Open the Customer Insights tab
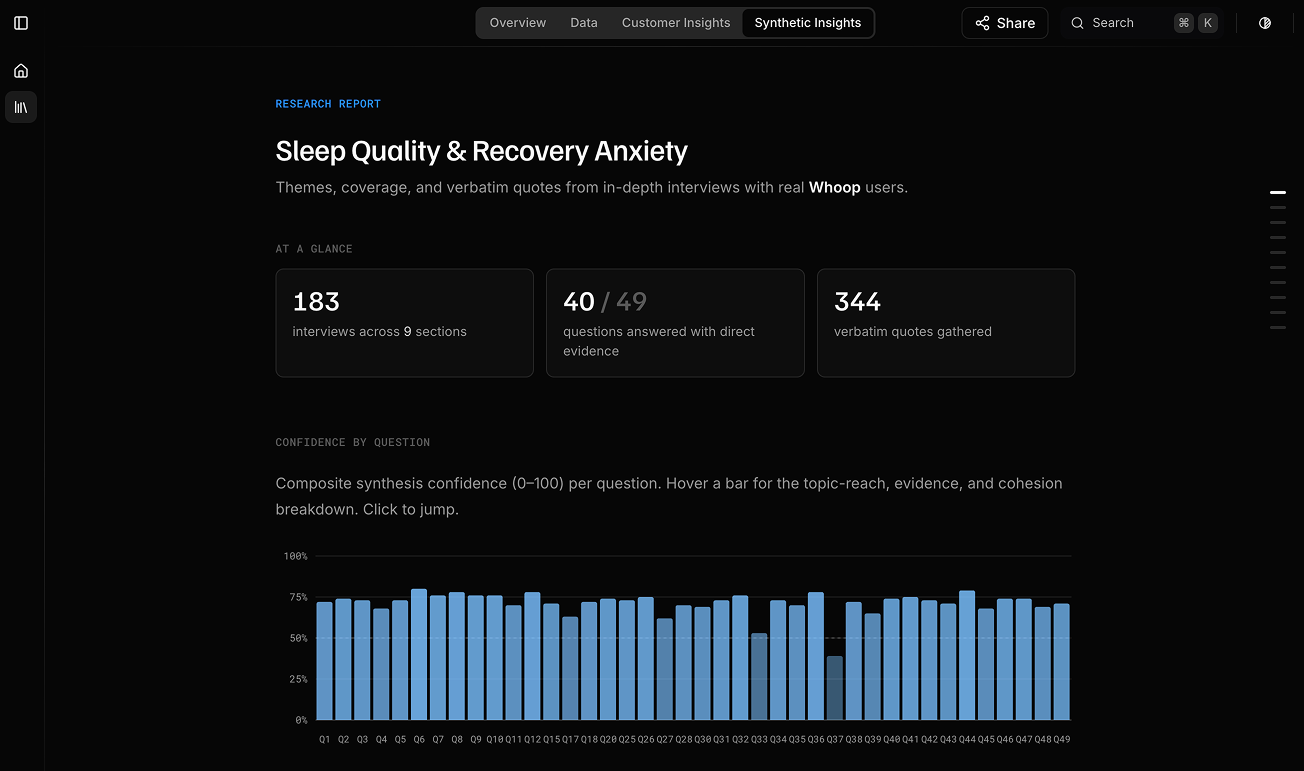The width and height of the screenshot is (1304, 771). pyautogui.click(x=676, y=23)
